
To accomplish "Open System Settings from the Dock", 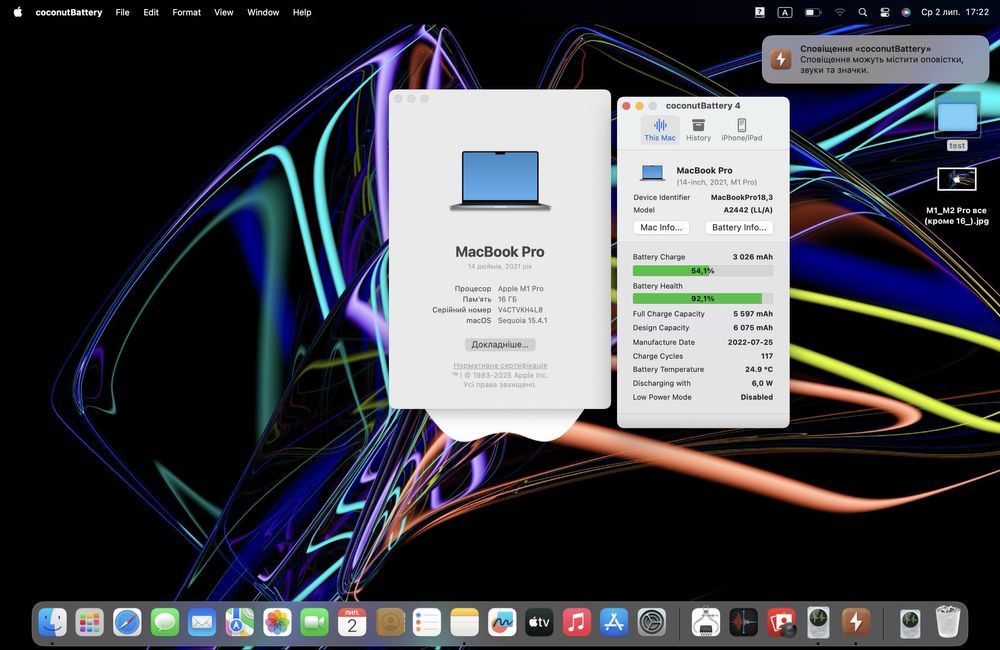I will (x=652, y=622).
